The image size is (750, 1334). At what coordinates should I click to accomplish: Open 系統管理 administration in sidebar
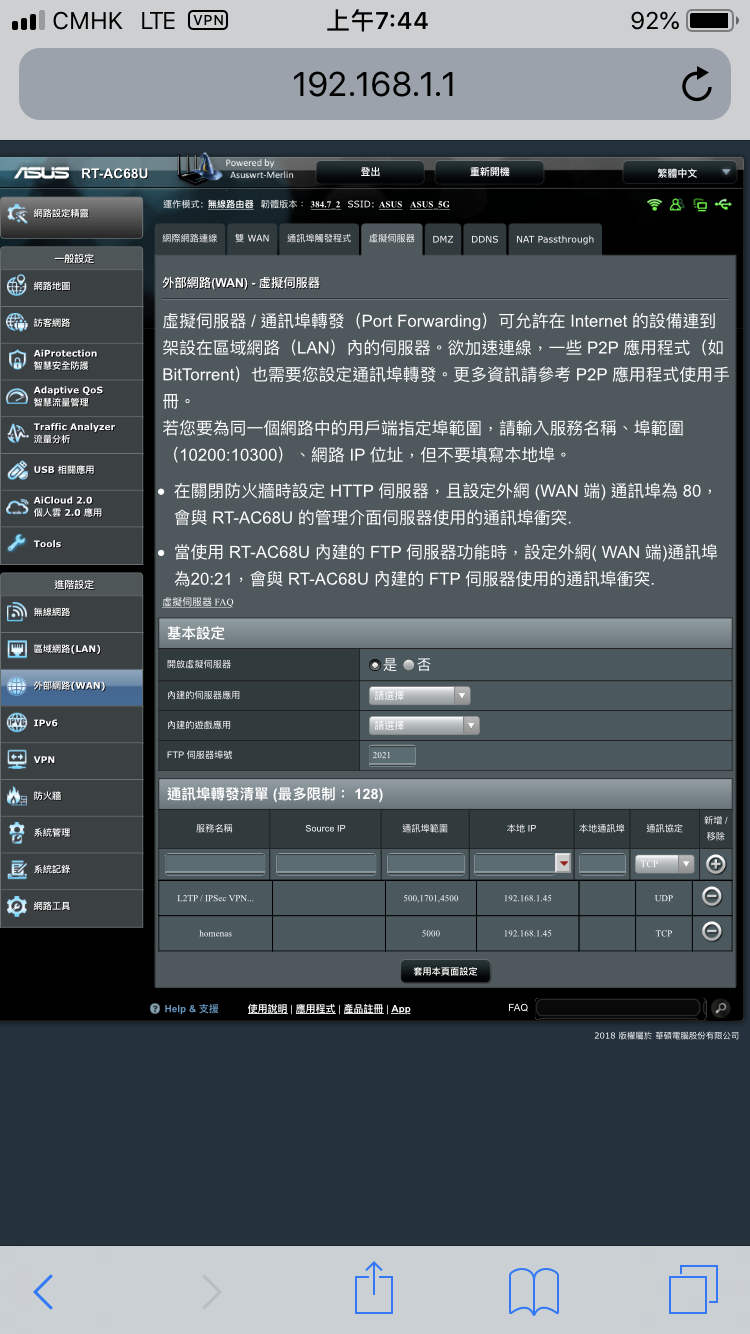point(72,833)
